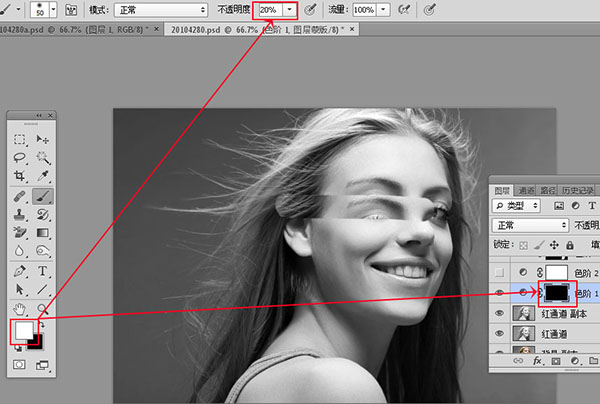Expand the layer blend mode 正常 dropdown
The width and height of the screenshot is (600, 404).
(x=530, y=226)
